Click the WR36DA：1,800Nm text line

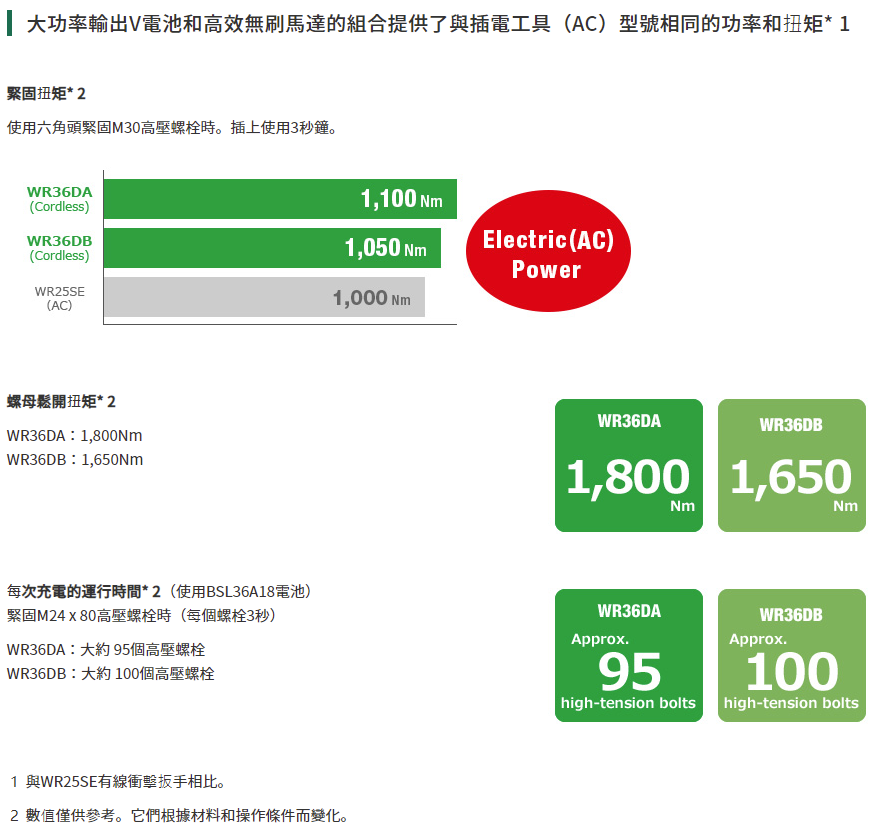coord(75,435)
